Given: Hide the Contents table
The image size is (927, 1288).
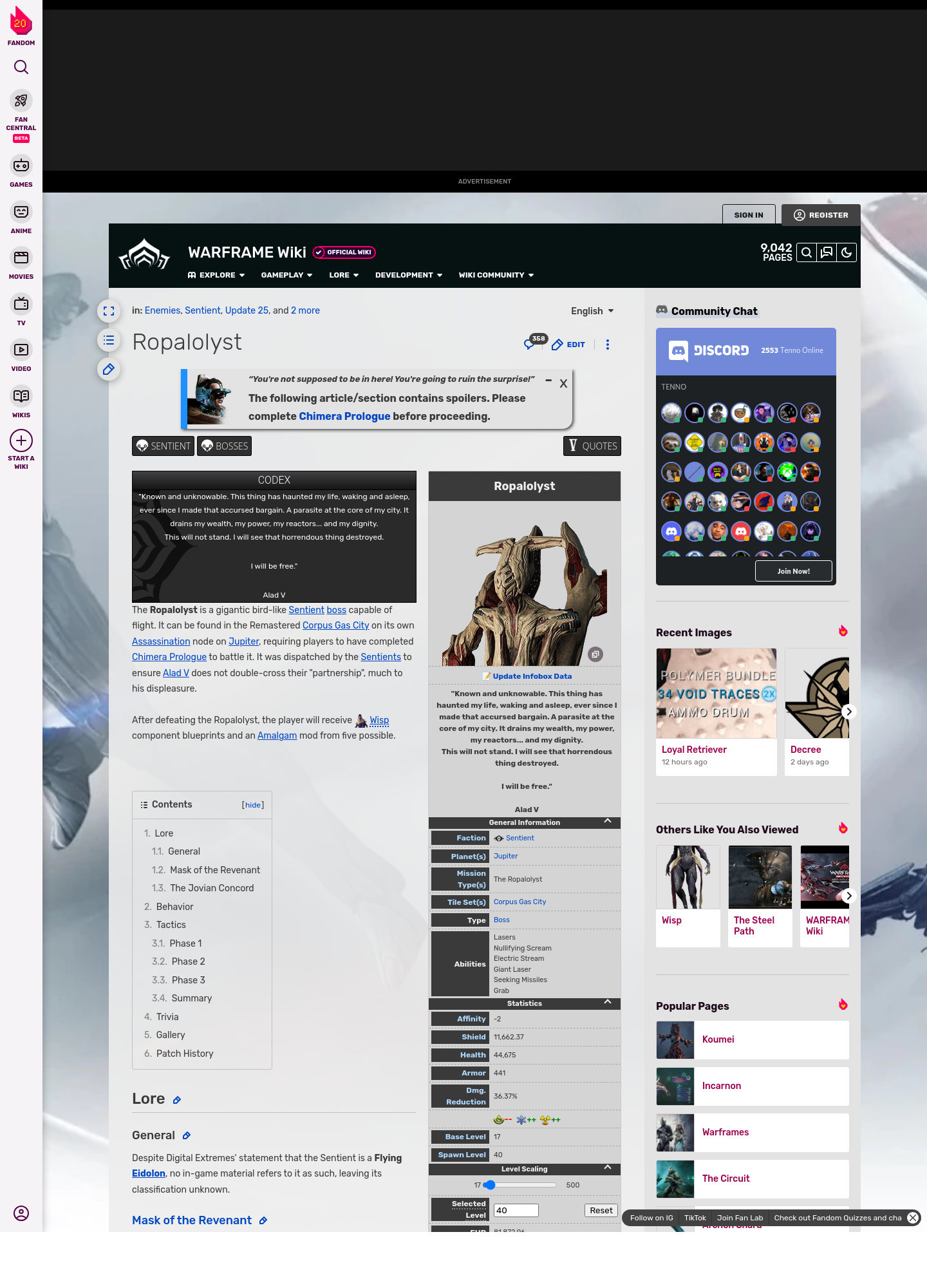Looking at the screenshot, I should tap(253, 805).
